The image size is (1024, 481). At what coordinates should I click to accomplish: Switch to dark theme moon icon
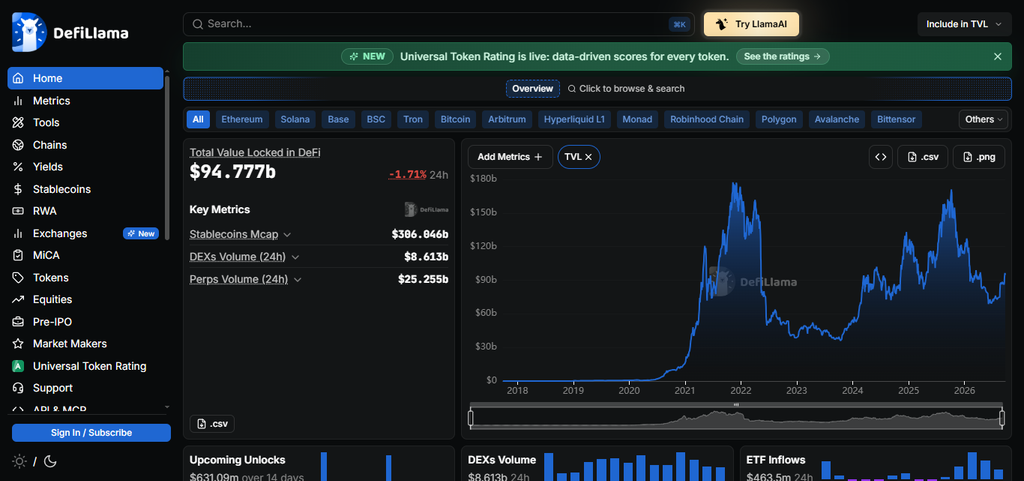tap(50, 461)
